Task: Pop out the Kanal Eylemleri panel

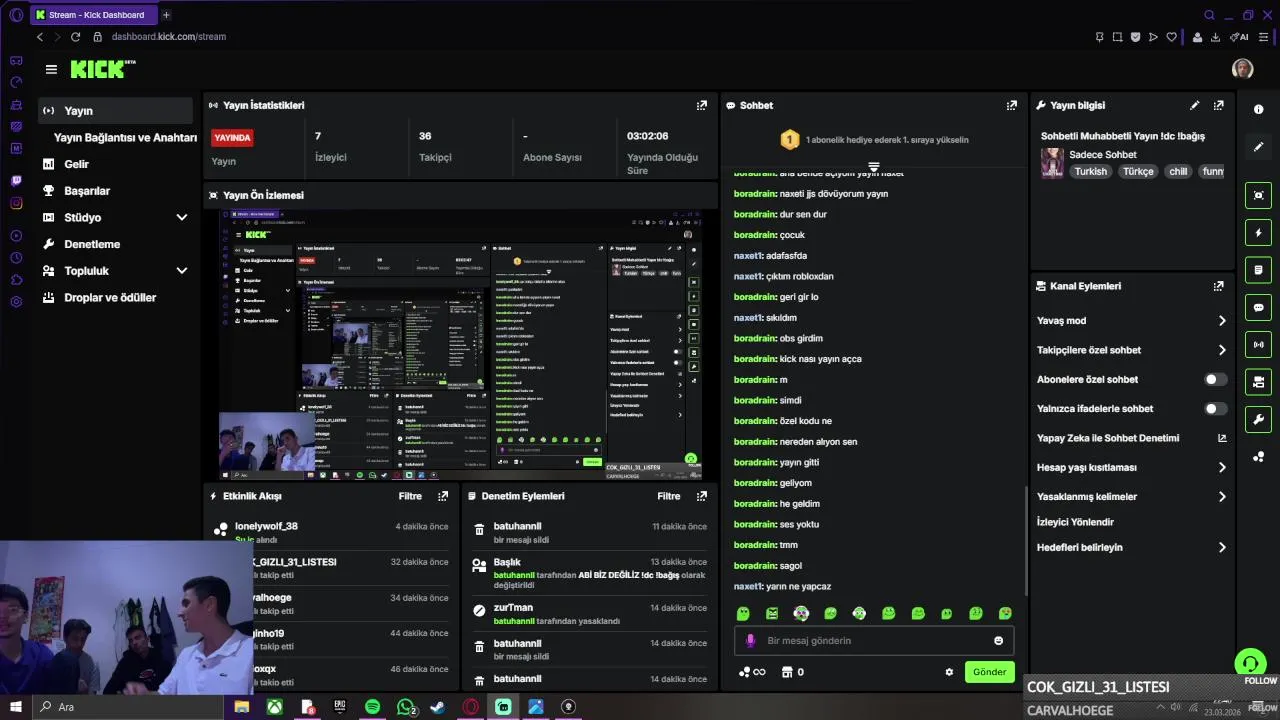Action: 1218,286
